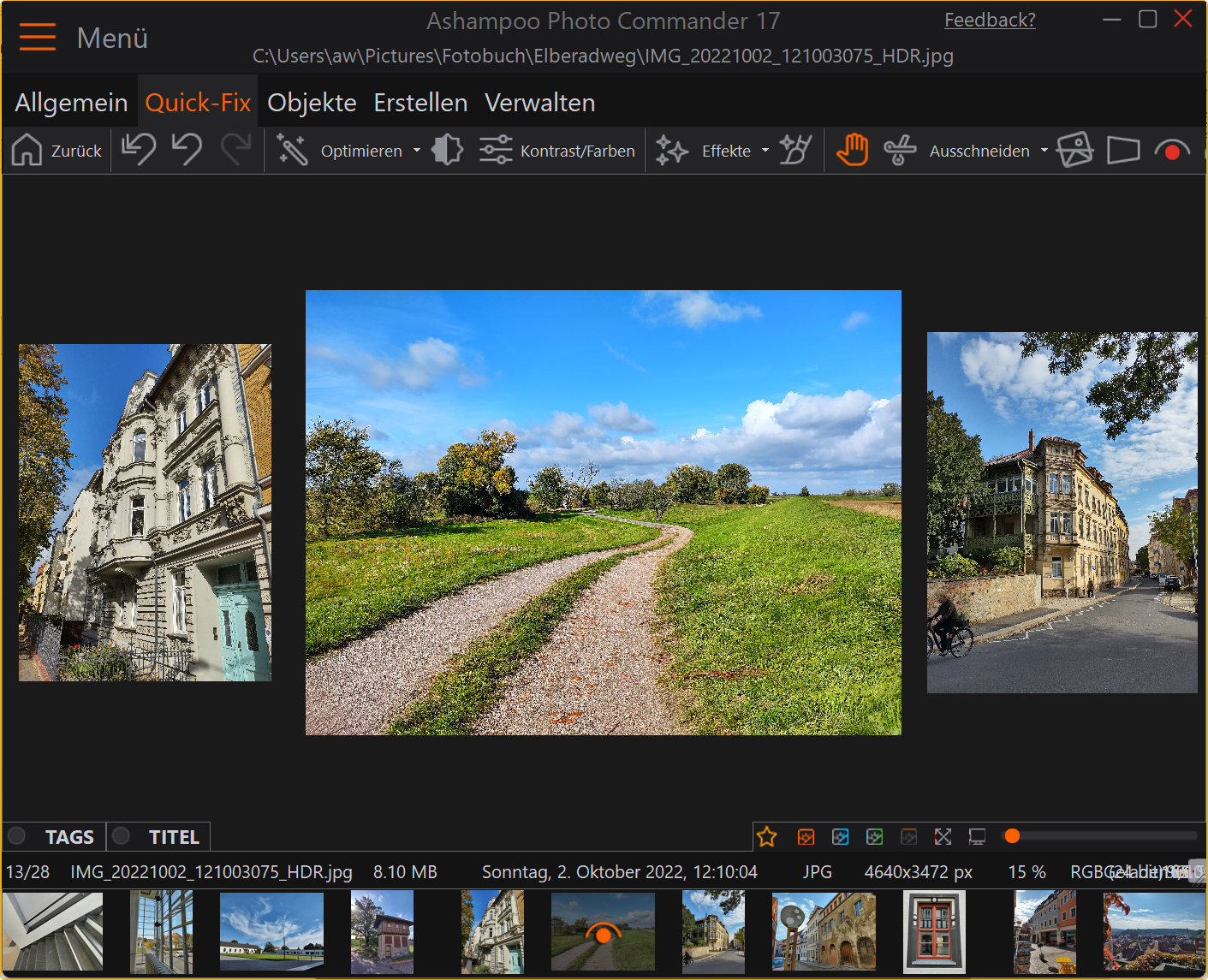
Task: Click the red-eye removal icon
Action: [x=1171, y=151]
